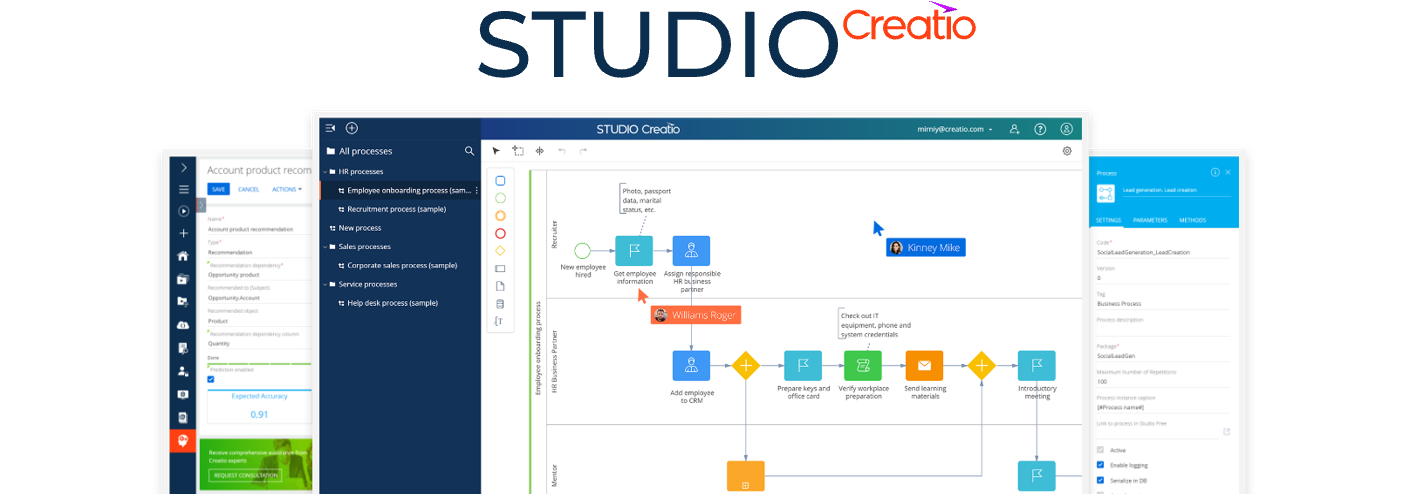Viewport: 1403px width, 494px height.
Task: Pick the green start event circle in palette
Action: [501, 198]
